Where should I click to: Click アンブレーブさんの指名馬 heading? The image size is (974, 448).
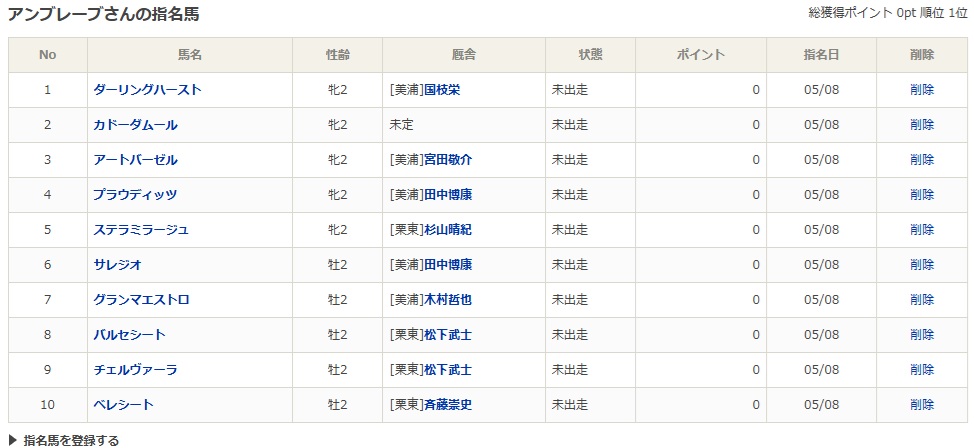[x=104, y=14]
